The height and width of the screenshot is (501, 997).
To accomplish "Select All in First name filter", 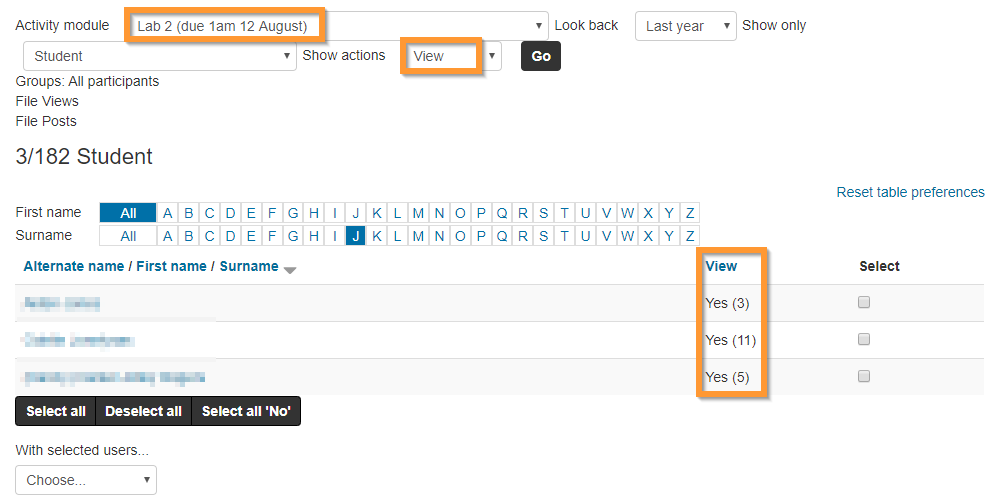I will click(x=128, y=213).
